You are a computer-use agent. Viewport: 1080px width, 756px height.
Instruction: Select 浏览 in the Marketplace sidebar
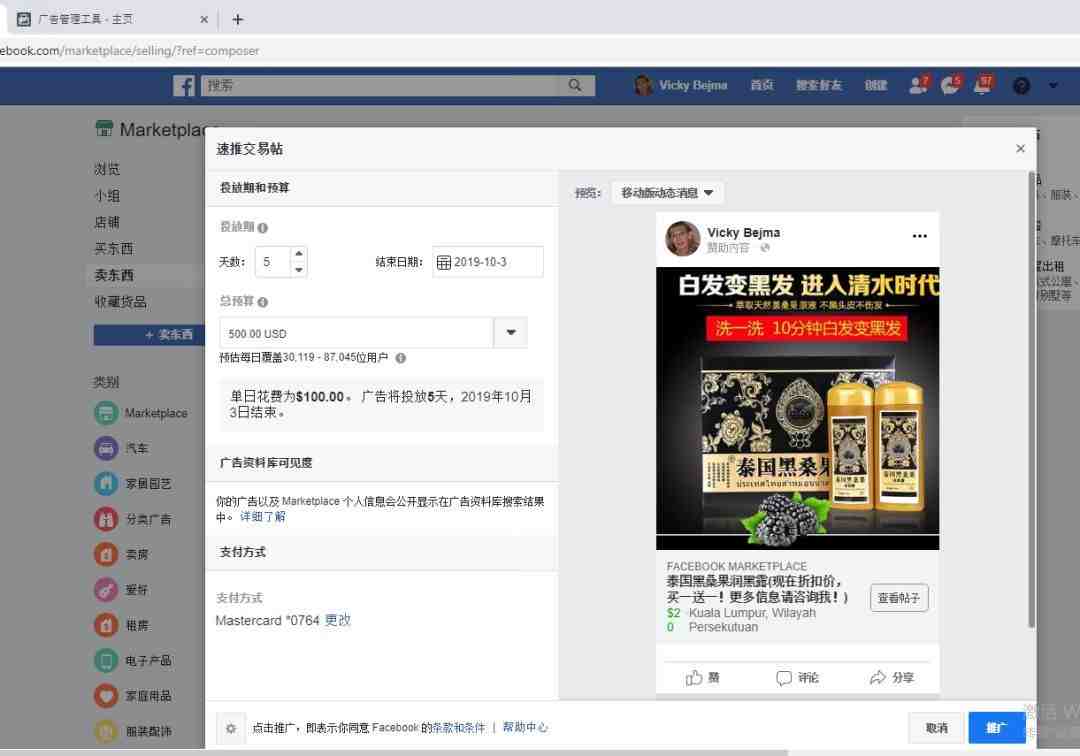pyautogui.click(x=107, y=169)
